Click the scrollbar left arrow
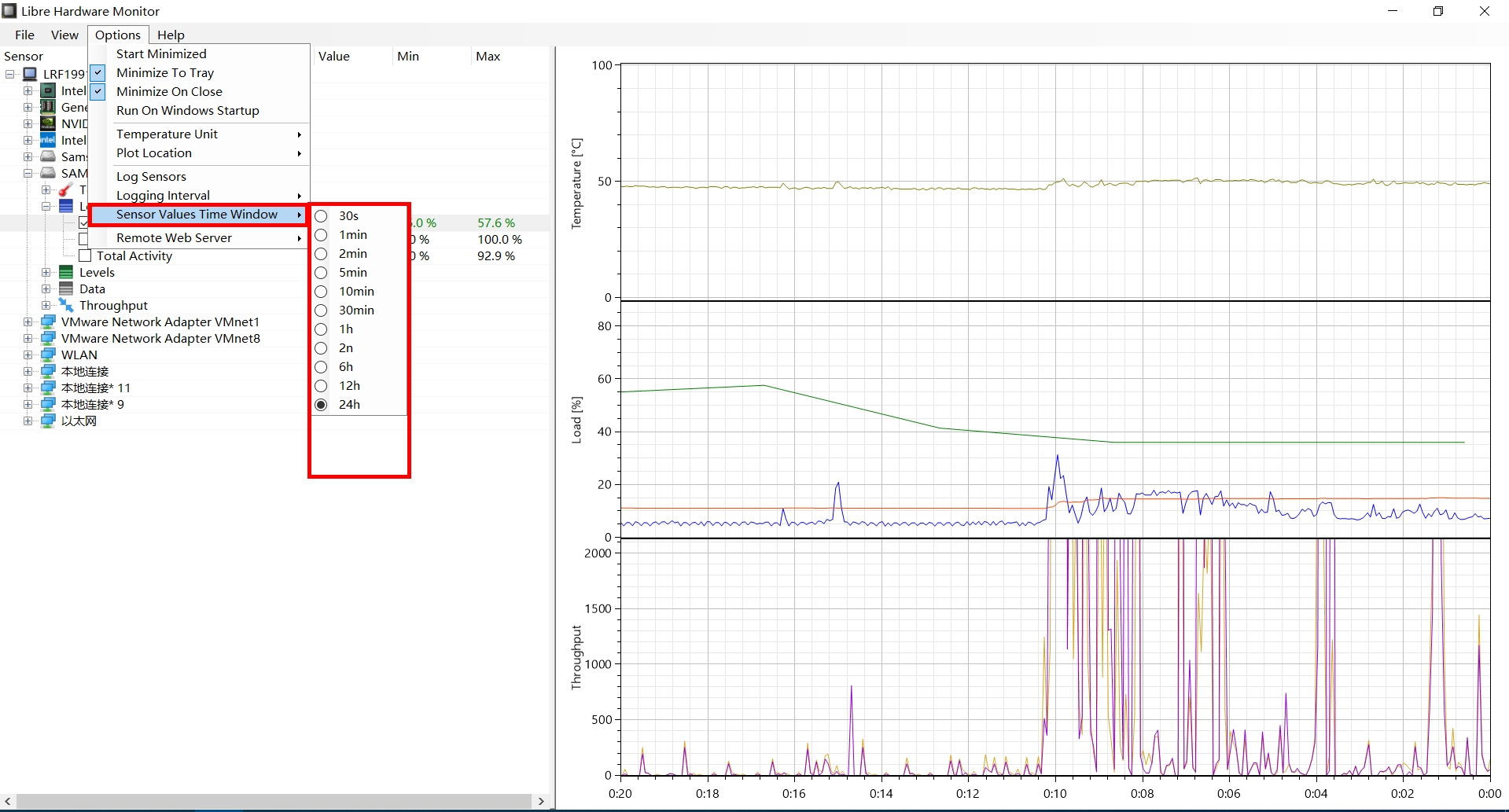 (7, 801)
